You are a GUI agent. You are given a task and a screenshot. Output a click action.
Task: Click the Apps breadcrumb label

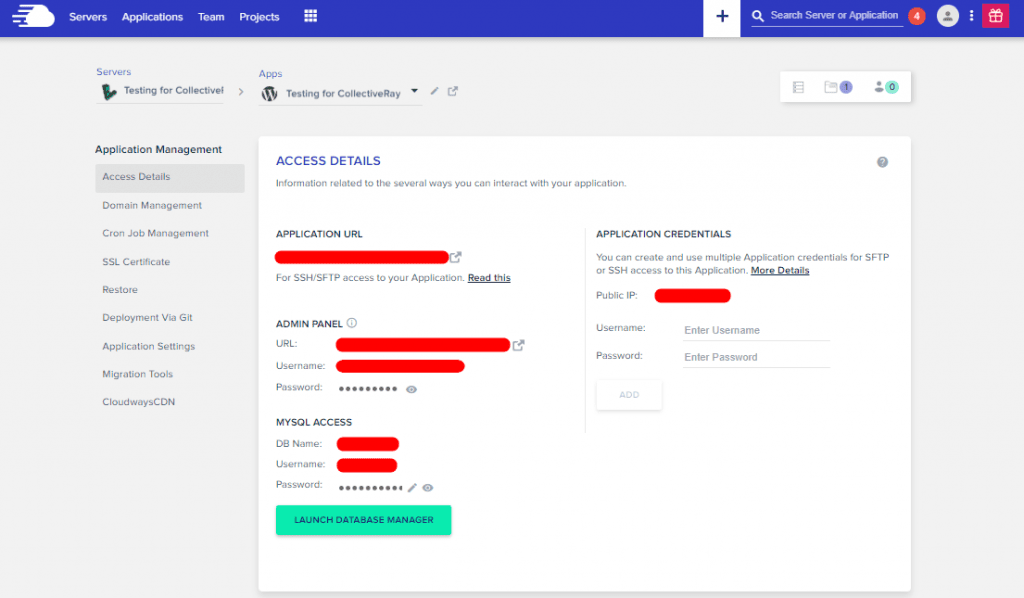click(x=270, y=74)
